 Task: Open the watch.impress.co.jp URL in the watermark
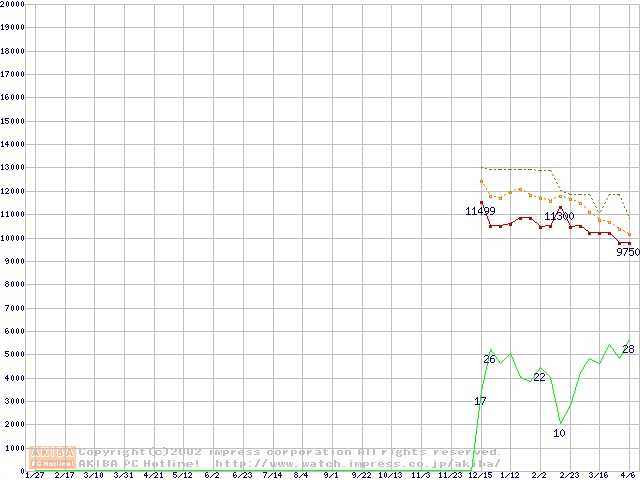(x=357, y=463)
